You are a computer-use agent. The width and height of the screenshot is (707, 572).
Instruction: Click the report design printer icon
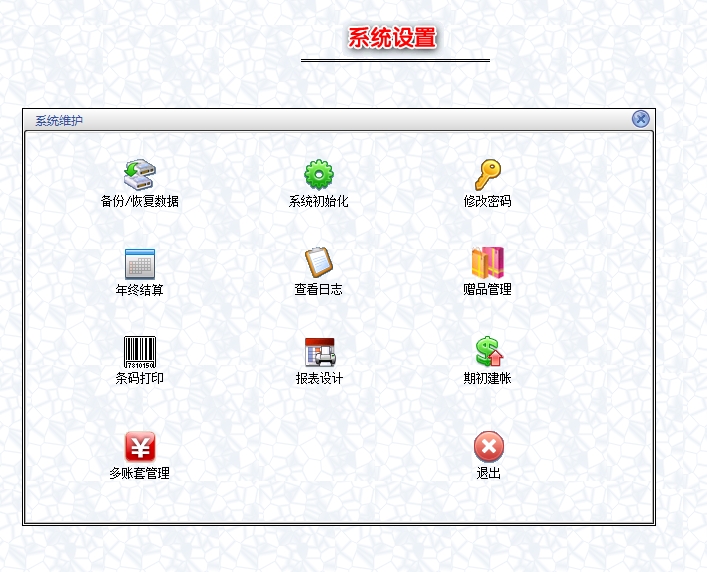tap(319, 351)
